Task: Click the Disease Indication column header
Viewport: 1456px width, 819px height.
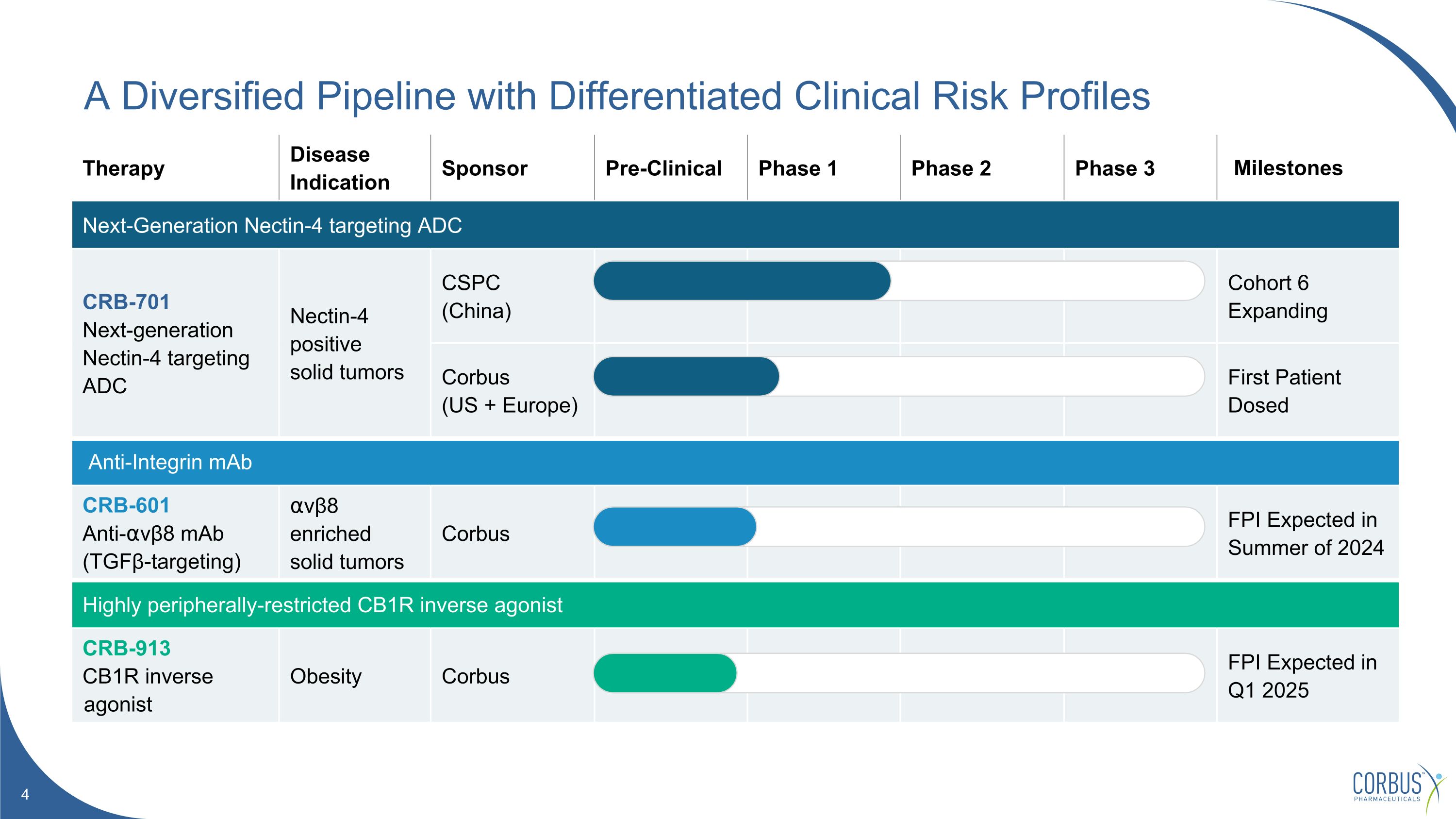Action: (340, 168)
